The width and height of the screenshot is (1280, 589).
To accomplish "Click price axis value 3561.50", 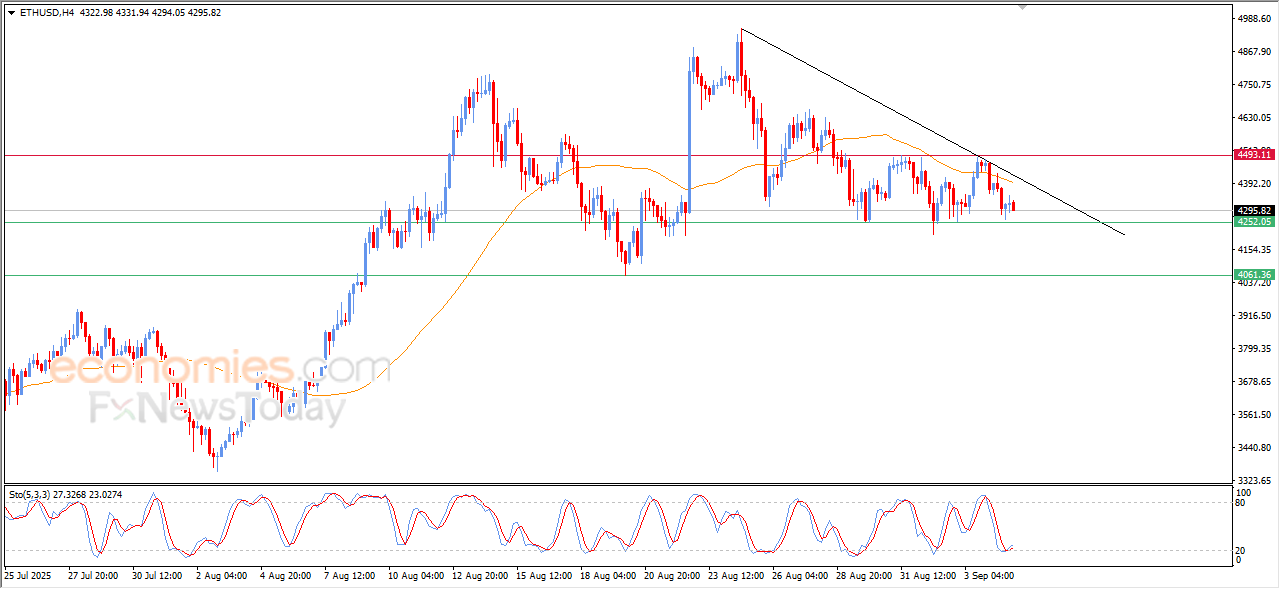I will click(x=1253, y=414).
